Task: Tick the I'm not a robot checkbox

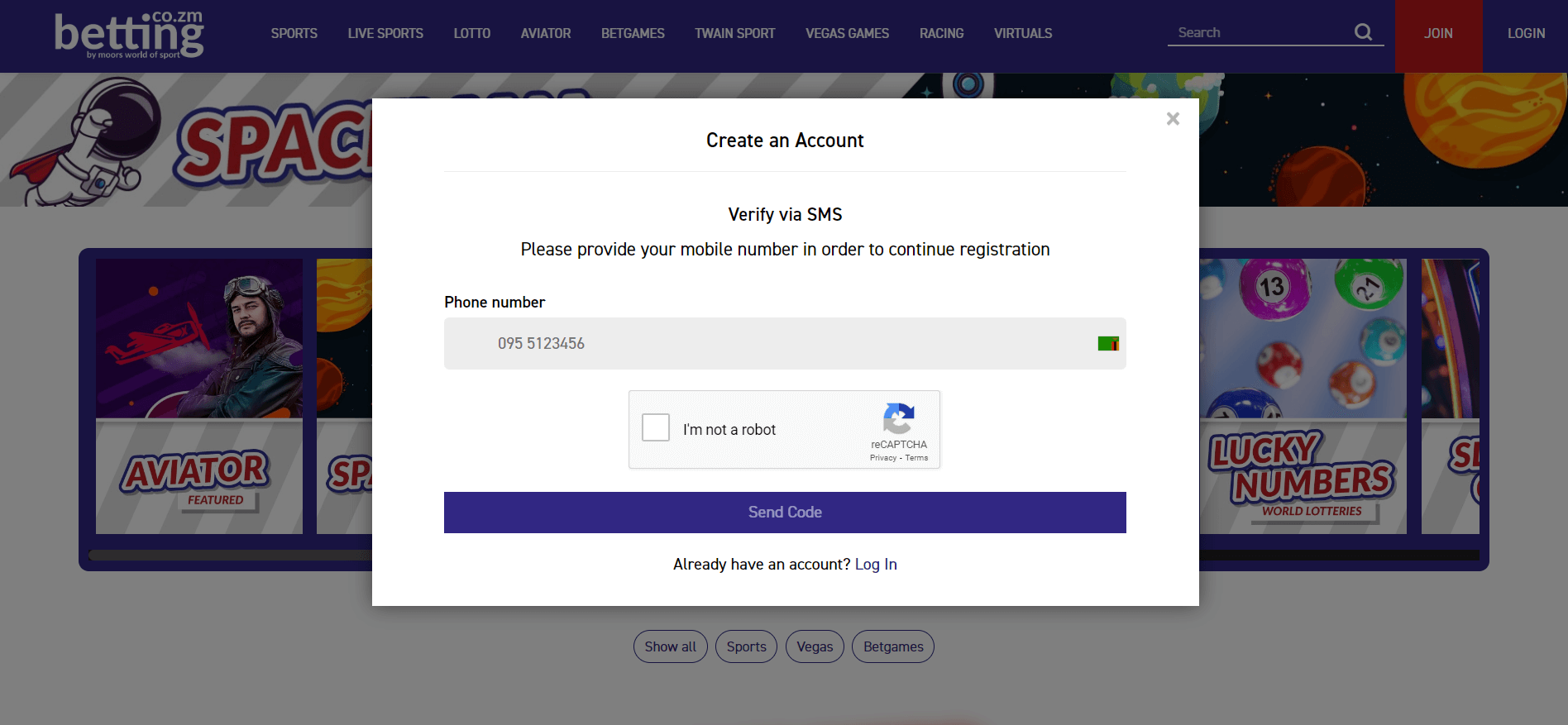Action: (656, 427)
